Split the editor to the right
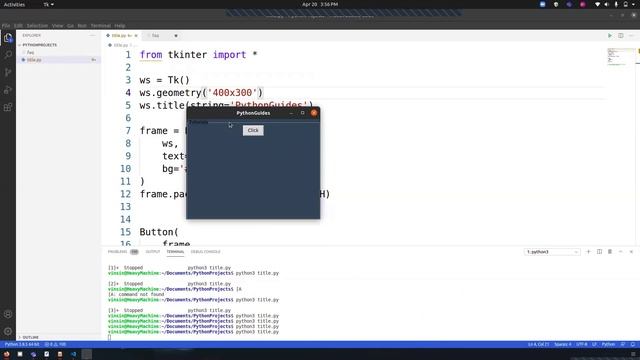Viewport: 640px width, 360px height. (x=620, y=36)
